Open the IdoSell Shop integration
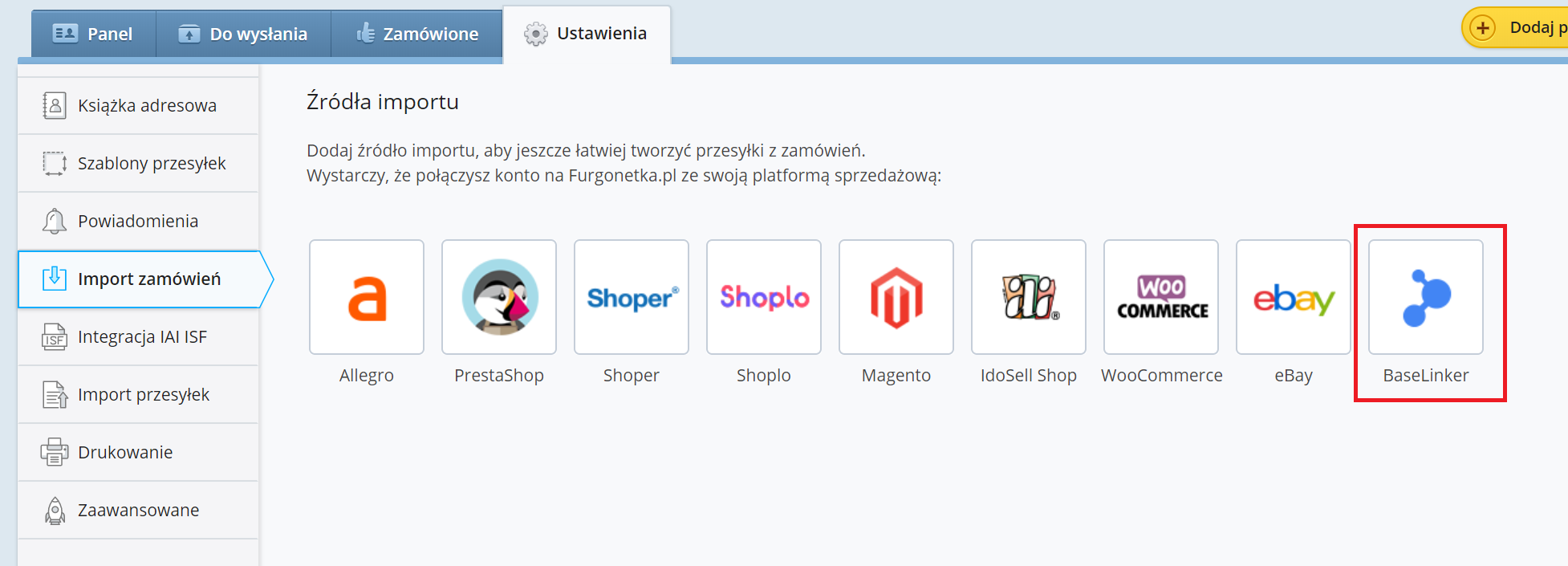The width and height of the screenshot is (1568, 566). click(x=1029, y=297)
